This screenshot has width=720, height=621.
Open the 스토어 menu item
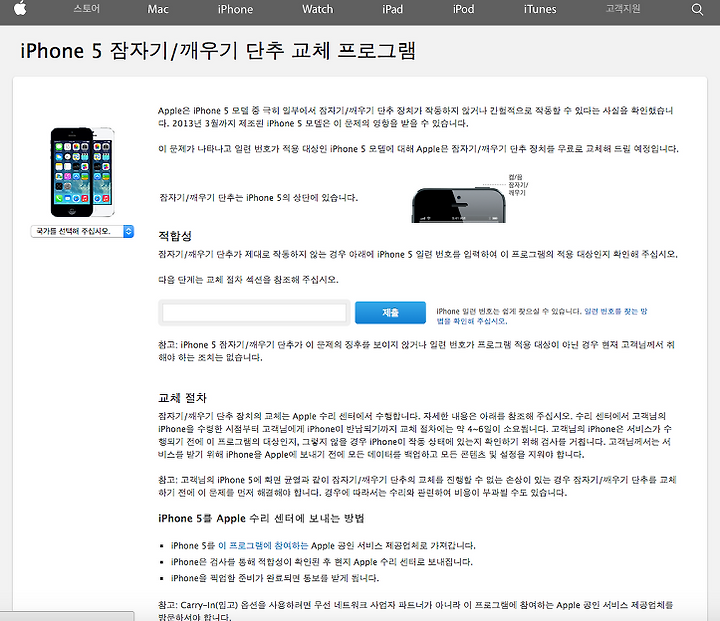87,9
